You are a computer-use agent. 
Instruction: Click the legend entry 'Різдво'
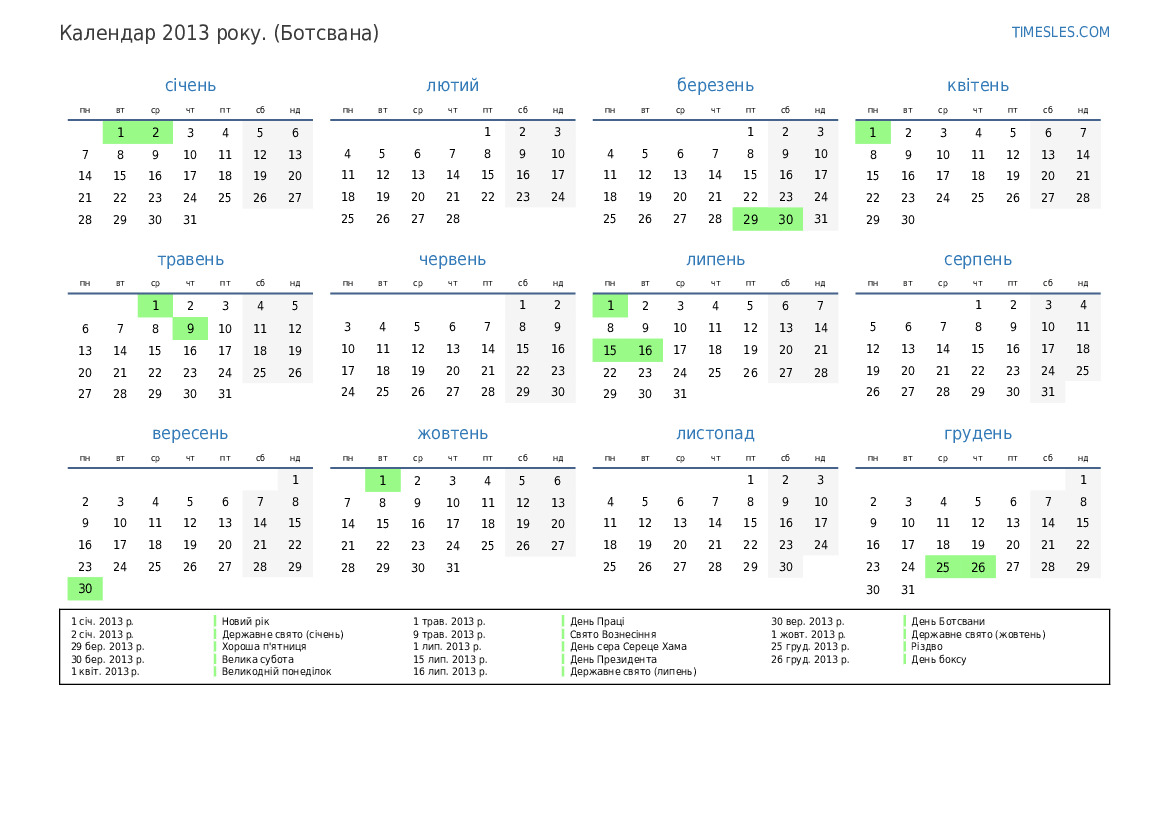click(927, 647)
